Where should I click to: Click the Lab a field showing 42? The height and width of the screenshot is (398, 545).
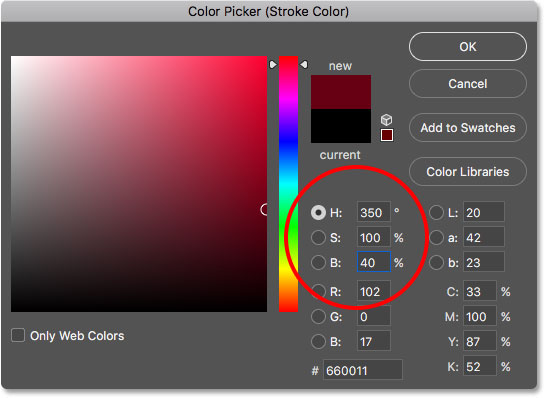[483, 237]
